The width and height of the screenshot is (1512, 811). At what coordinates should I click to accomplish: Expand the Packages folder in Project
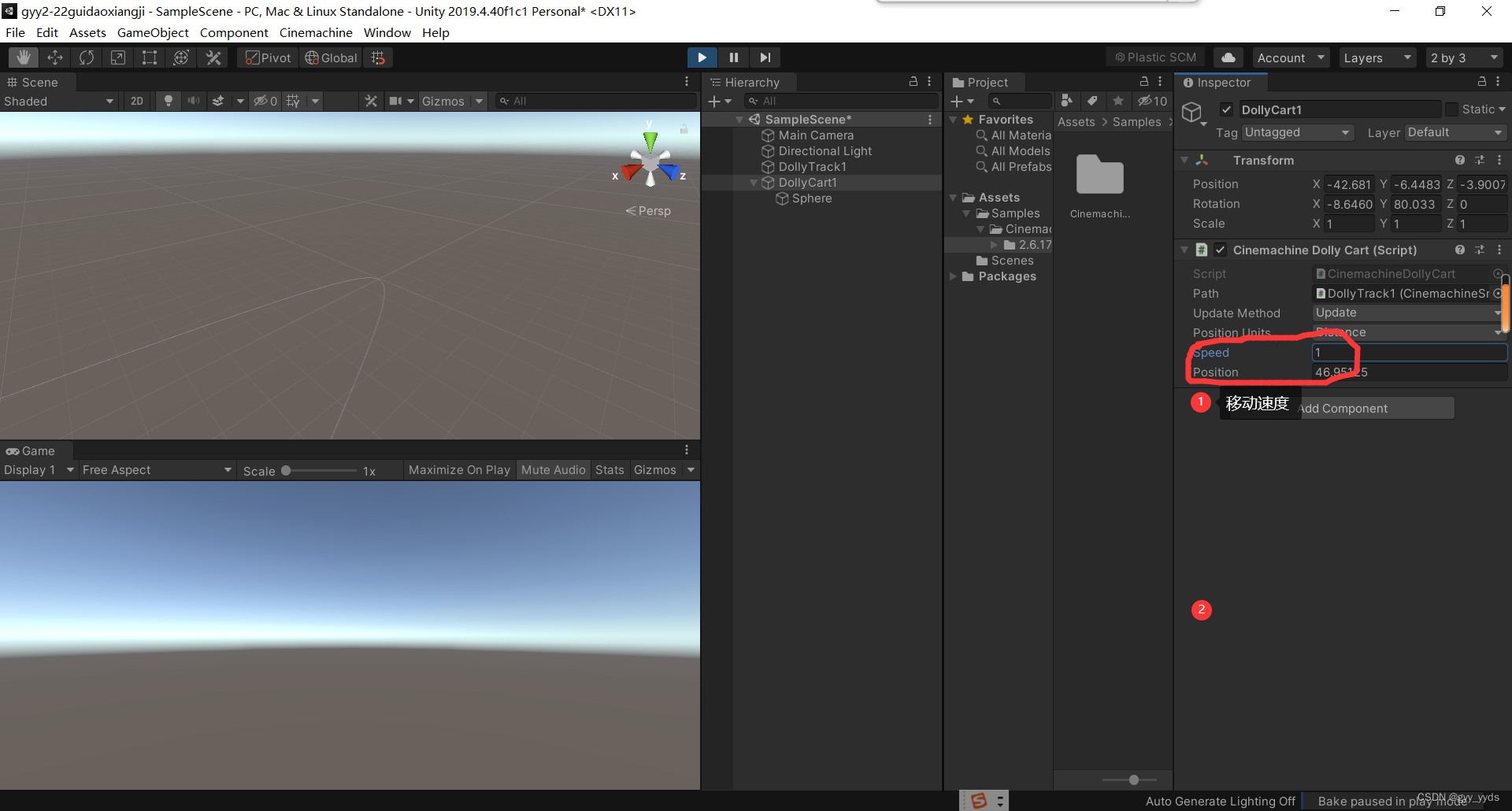(x=954, y=276)
